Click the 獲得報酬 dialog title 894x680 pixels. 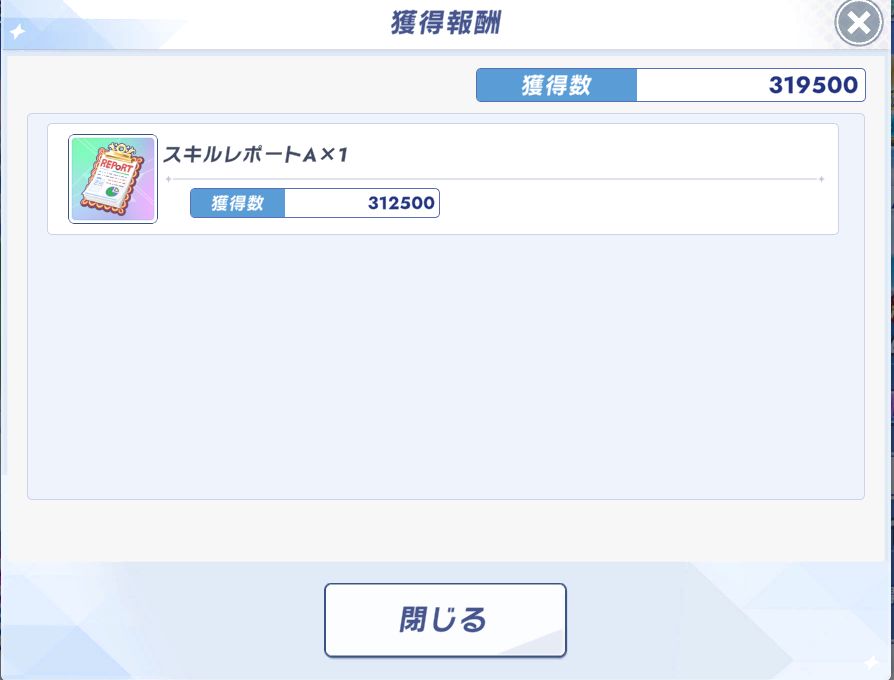pos(446,23)
